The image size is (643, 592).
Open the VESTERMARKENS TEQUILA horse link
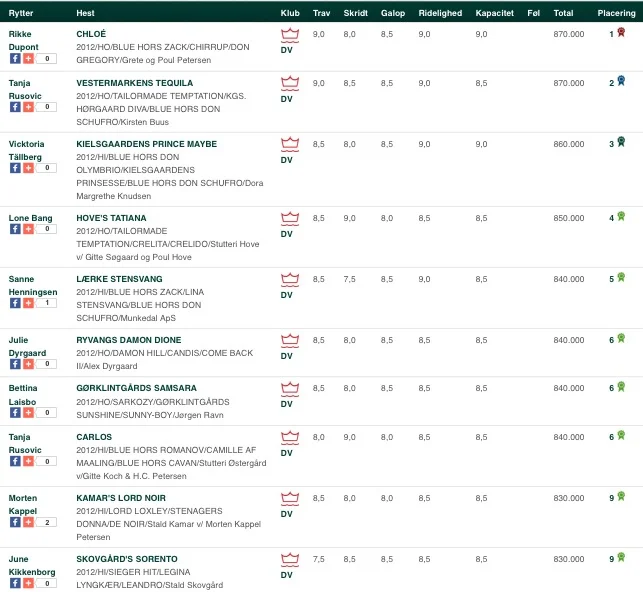(135, 83)
